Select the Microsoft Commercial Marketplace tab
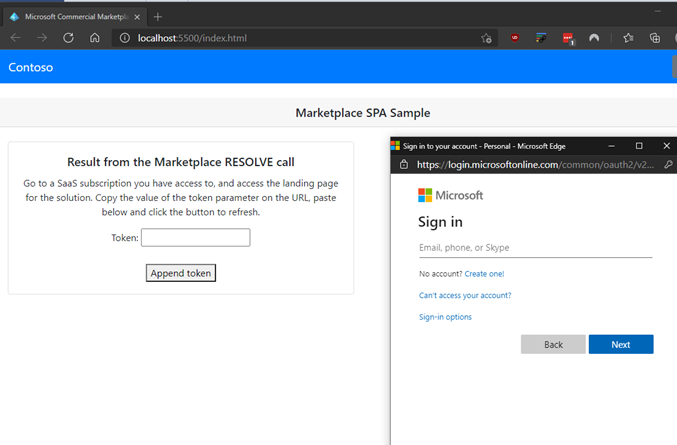This screenshot has height=445, width=677. pyautogui.click(x=74, y=17)
